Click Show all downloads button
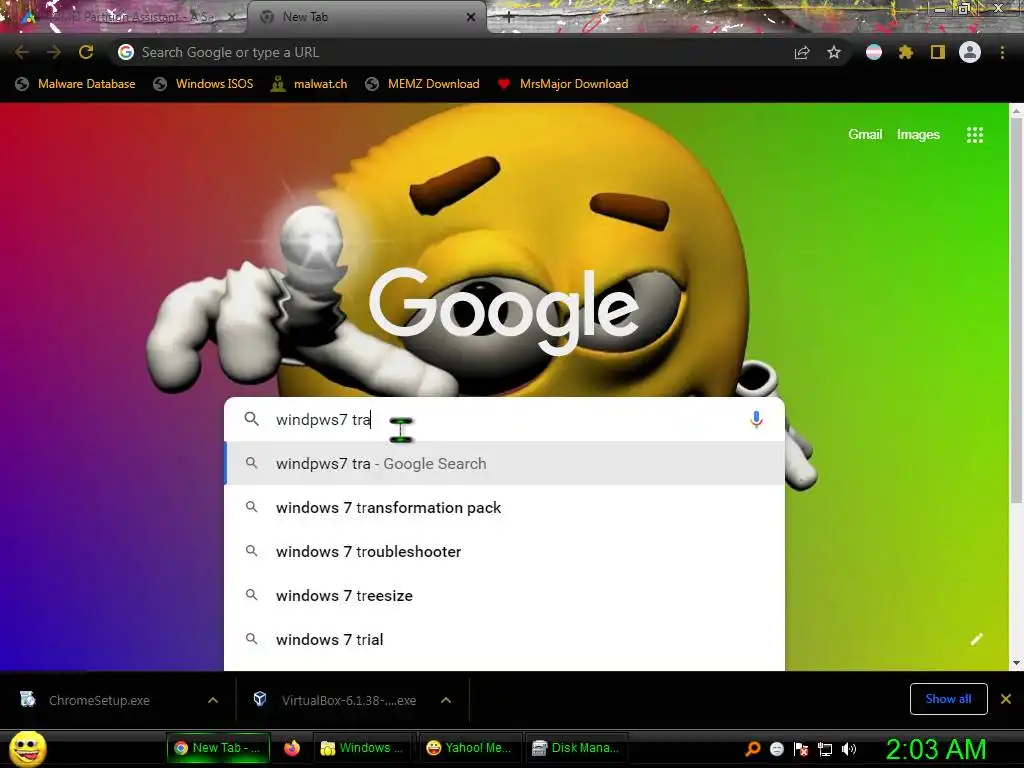This screenshot has width=1024, height=768. point(948,699)
